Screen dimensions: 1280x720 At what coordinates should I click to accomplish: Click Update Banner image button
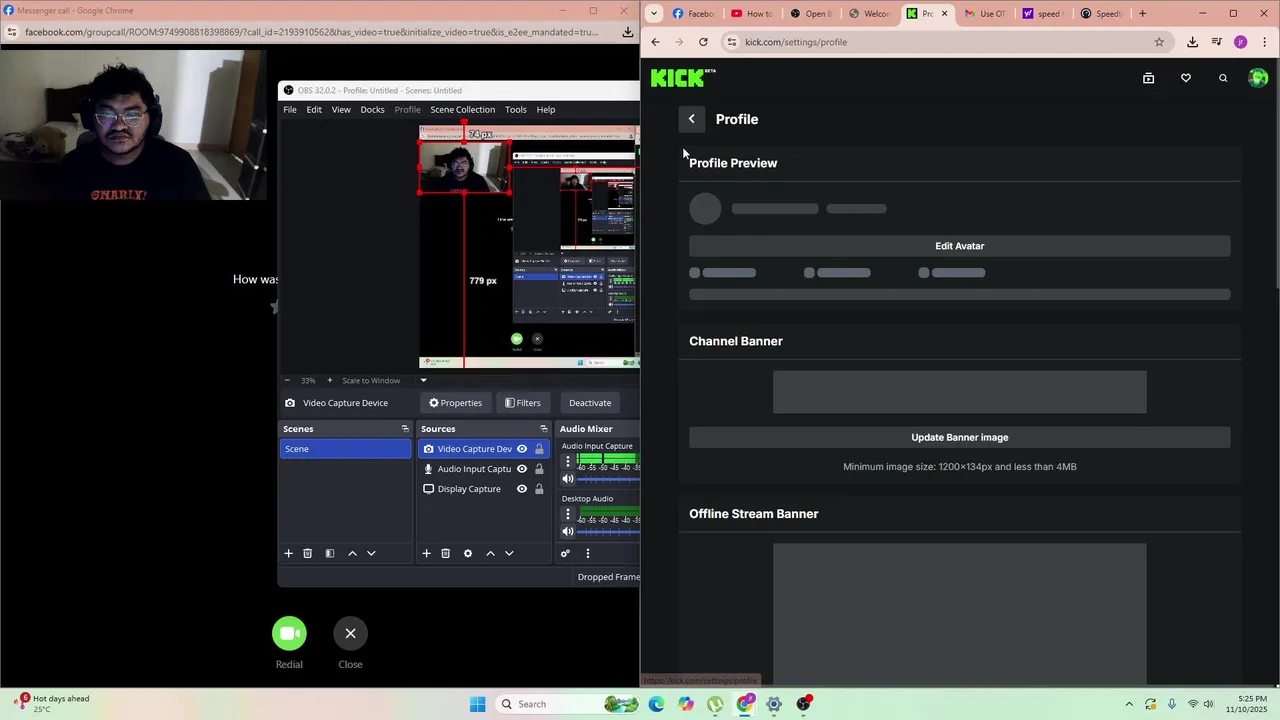960,437
